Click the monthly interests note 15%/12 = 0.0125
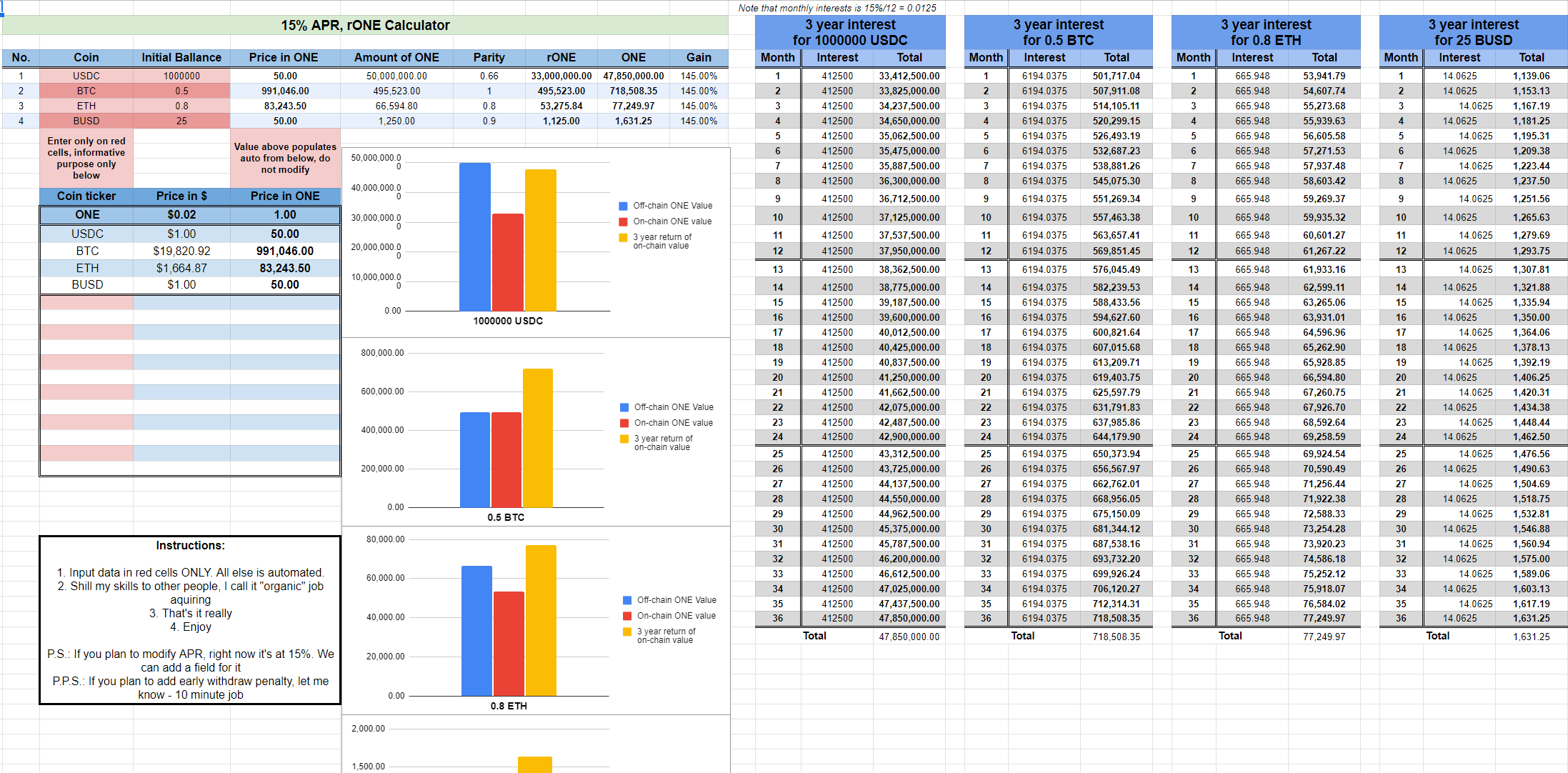This screenshot has height=773, width=1568. (837, 8)
